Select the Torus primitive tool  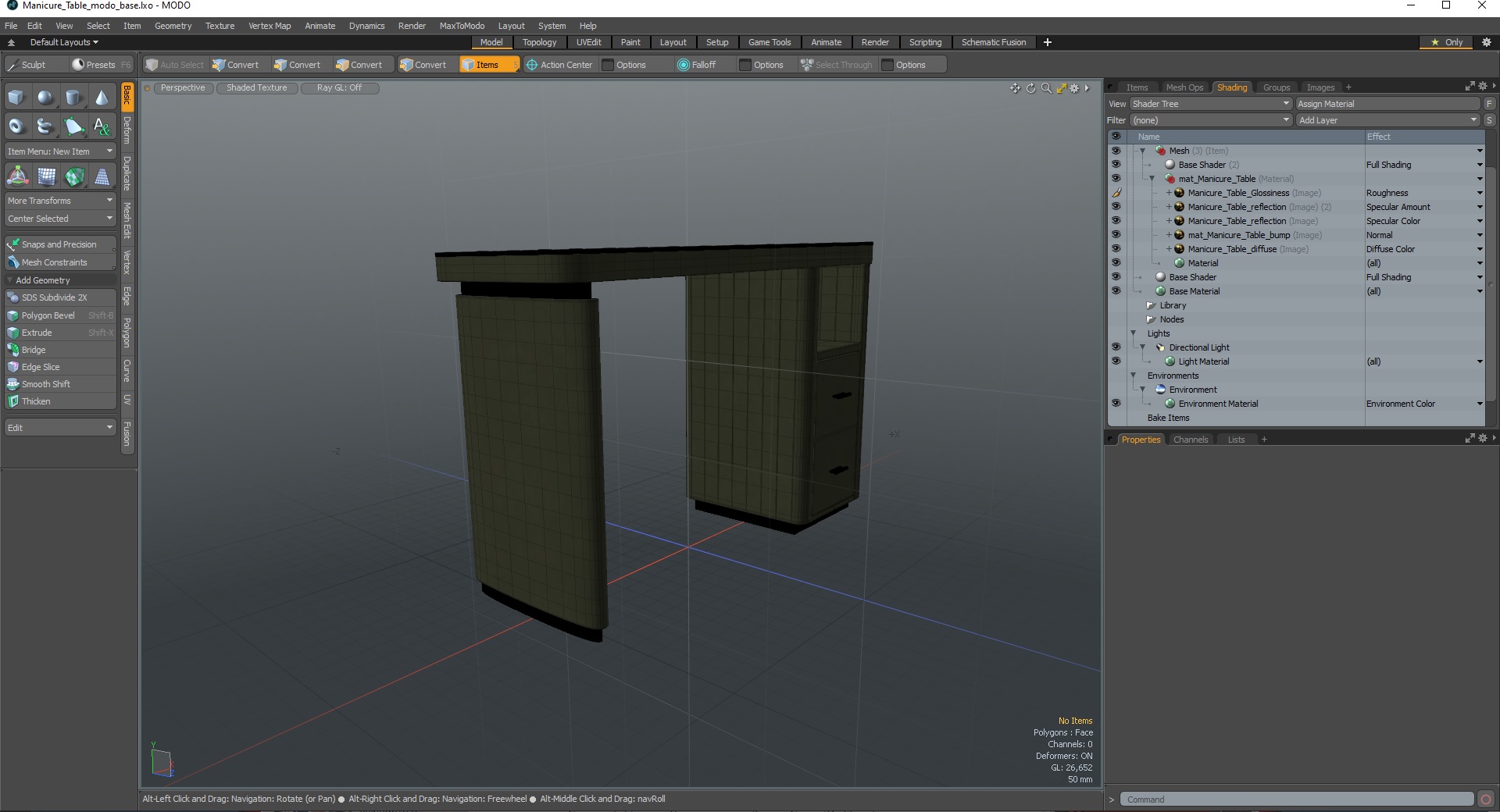coord(17,126)
